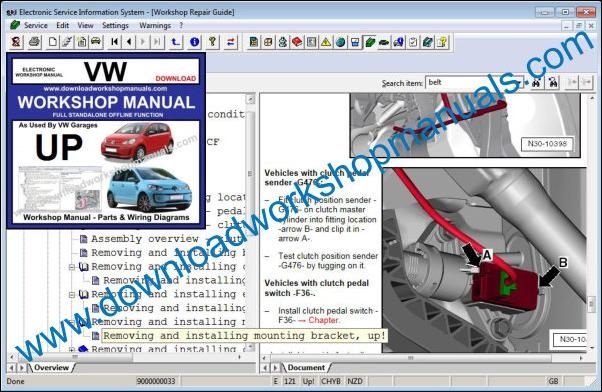
Task: Click the overview pane horizontal scrollbar
Action: coord(126,357)
